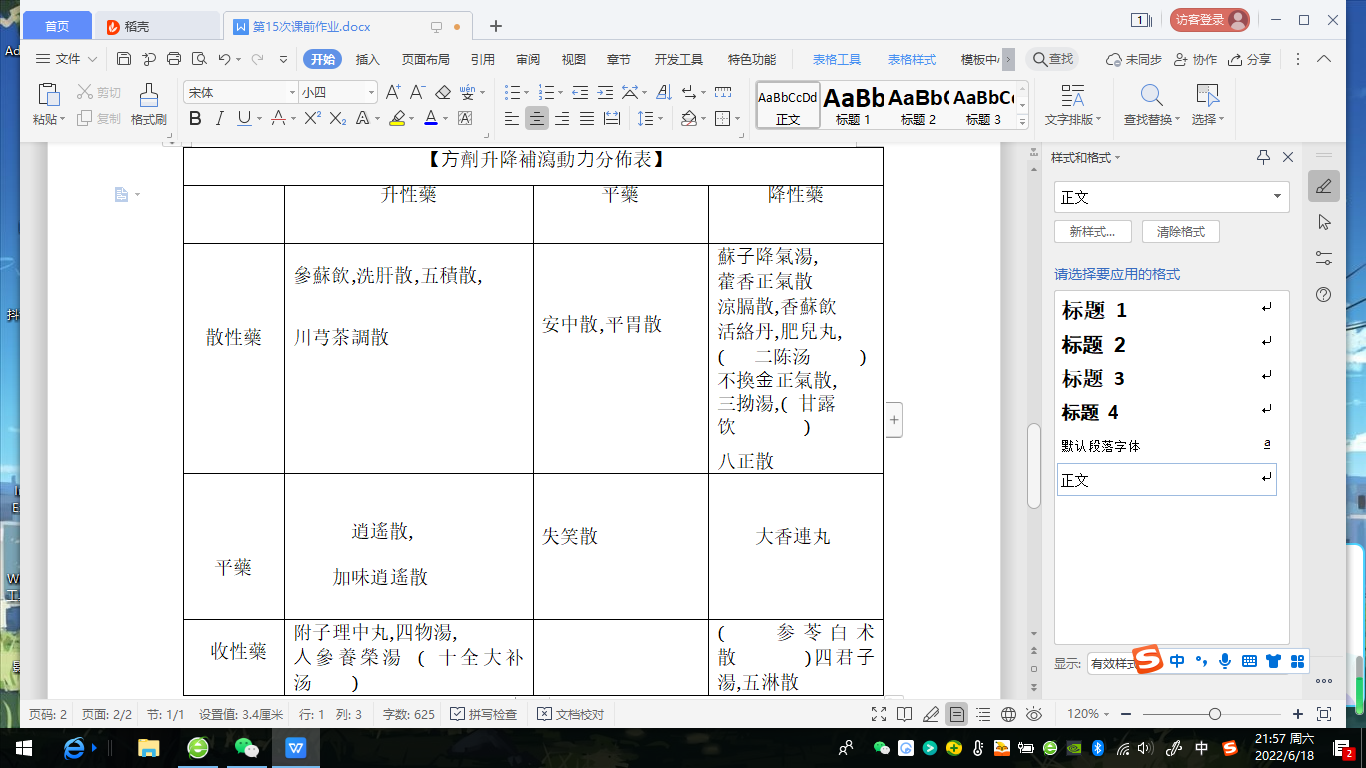
Task: Open print preview icon in quick access bar
Action: (x=199, y=59)
